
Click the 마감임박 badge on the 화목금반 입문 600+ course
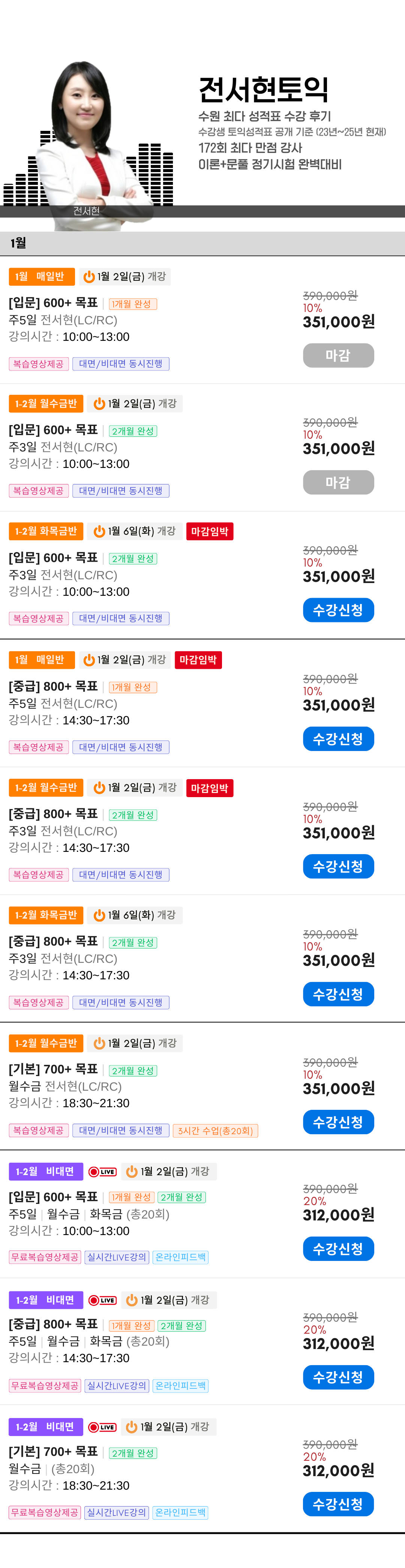click(x=210, y=531)
